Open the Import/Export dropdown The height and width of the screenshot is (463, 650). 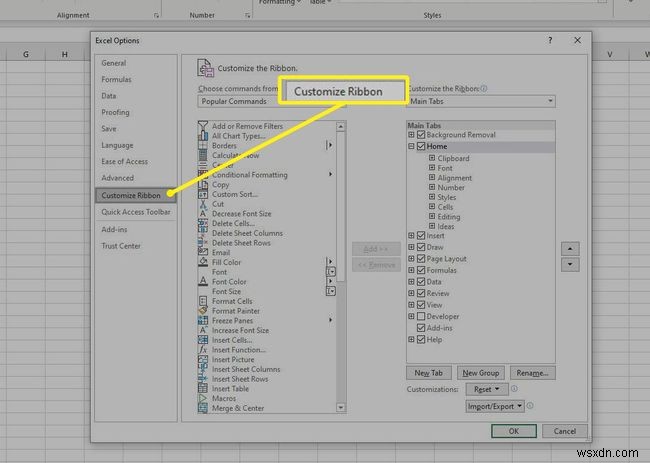[495, 406]
